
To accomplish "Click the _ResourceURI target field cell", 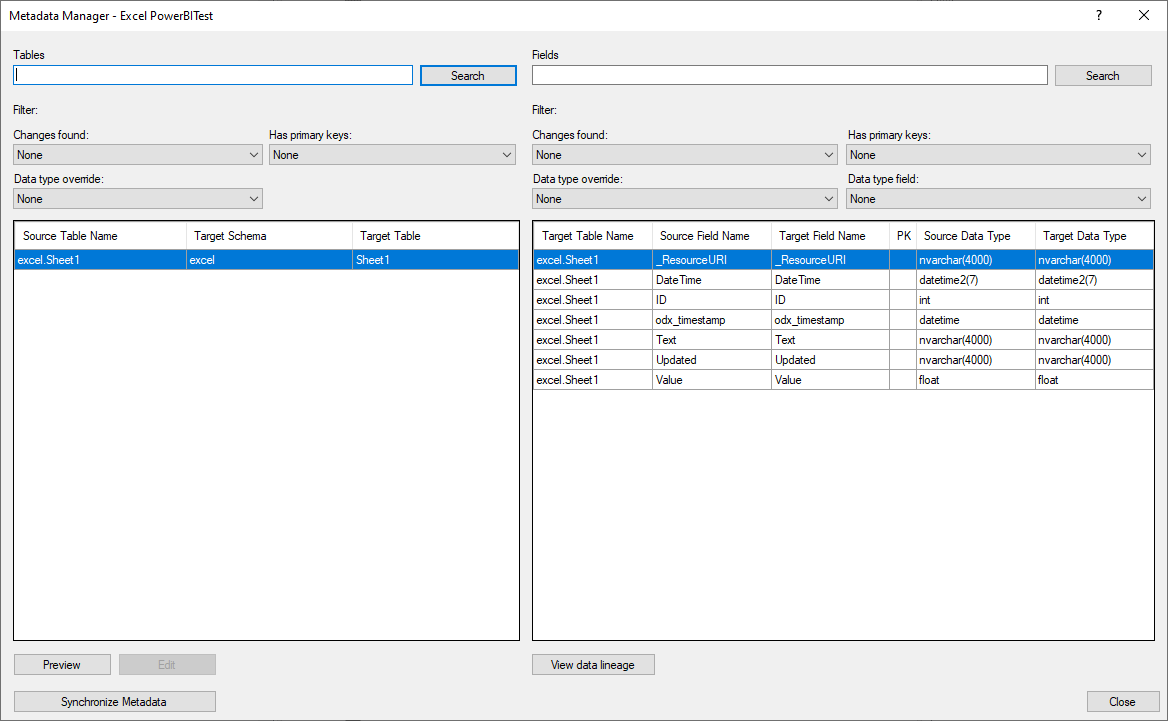I will click(831, 260).
